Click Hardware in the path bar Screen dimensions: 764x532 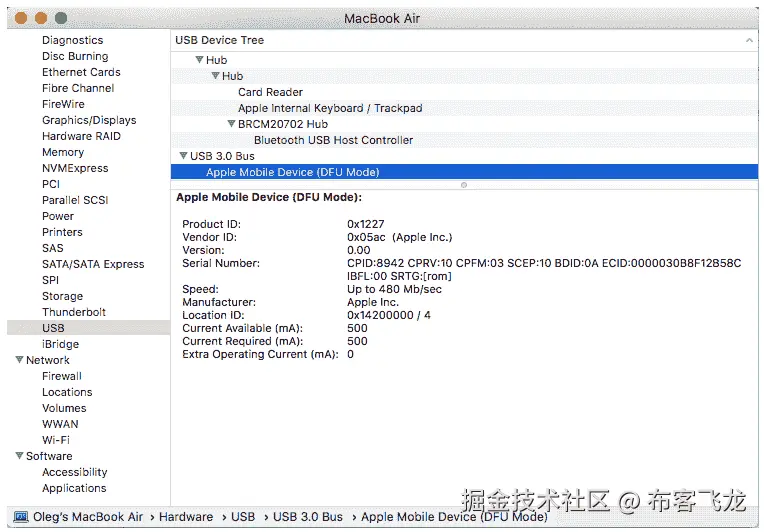(186, 516)
